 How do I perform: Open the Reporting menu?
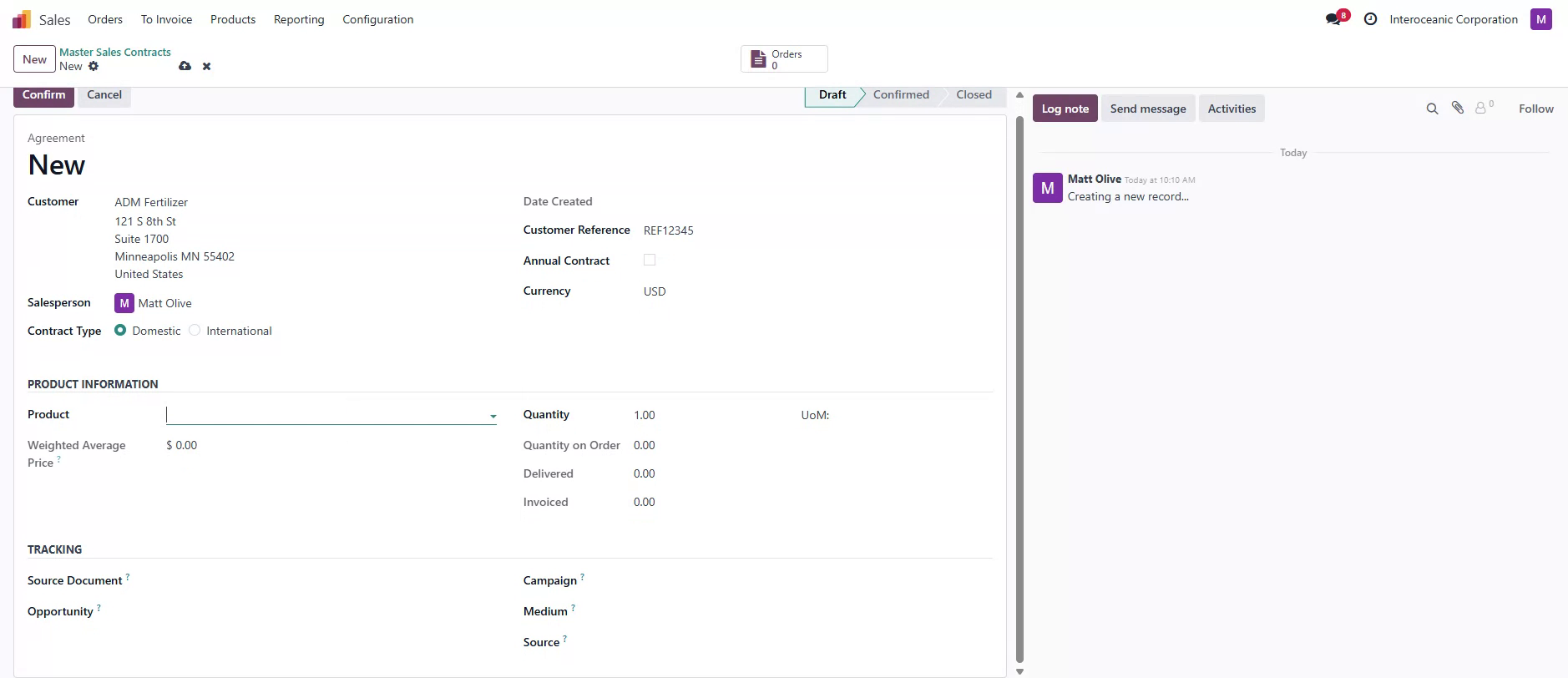[x=299, y=19]
